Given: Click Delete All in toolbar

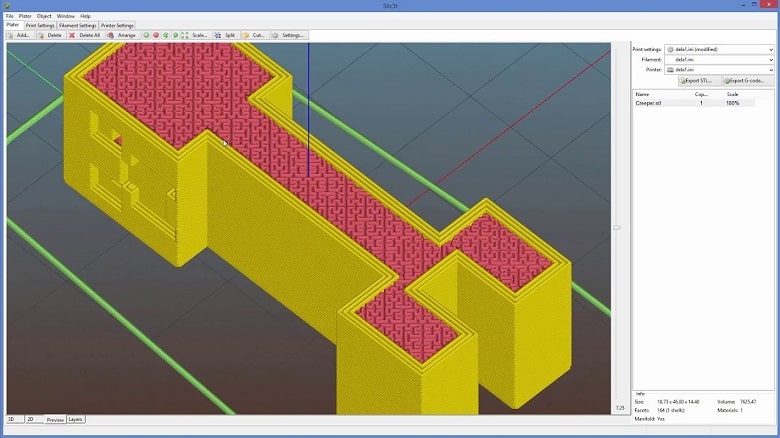Looking at the screenshot, I should point(85,35).
